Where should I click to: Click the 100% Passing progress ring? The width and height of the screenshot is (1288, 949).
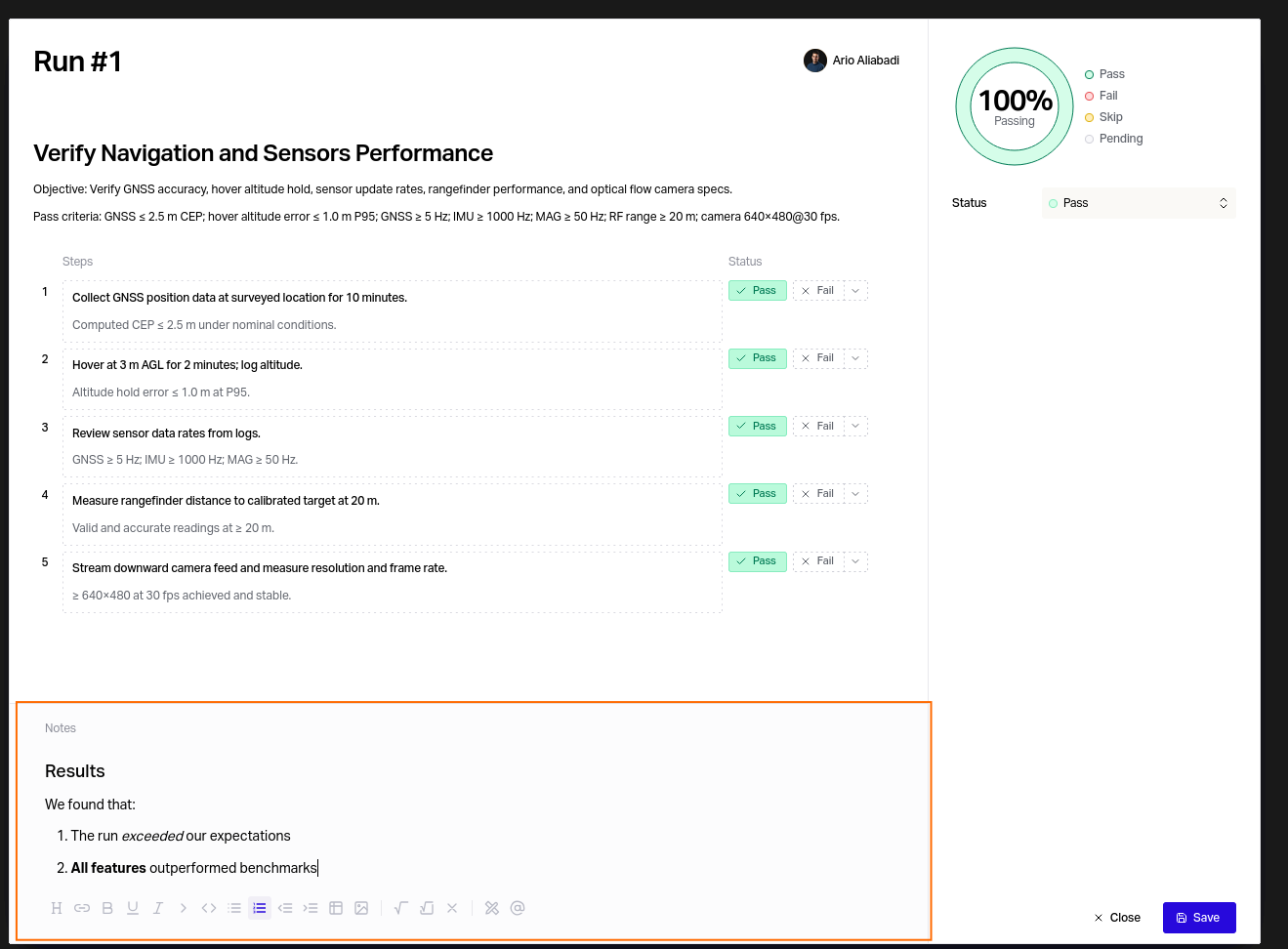[x=1015, y=106]
